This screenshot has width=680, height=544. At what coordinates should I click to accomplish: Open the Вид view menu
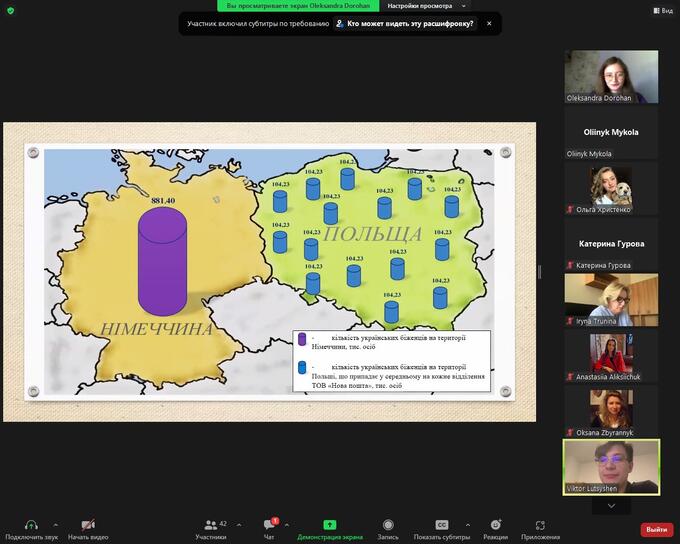pos(662,10)
